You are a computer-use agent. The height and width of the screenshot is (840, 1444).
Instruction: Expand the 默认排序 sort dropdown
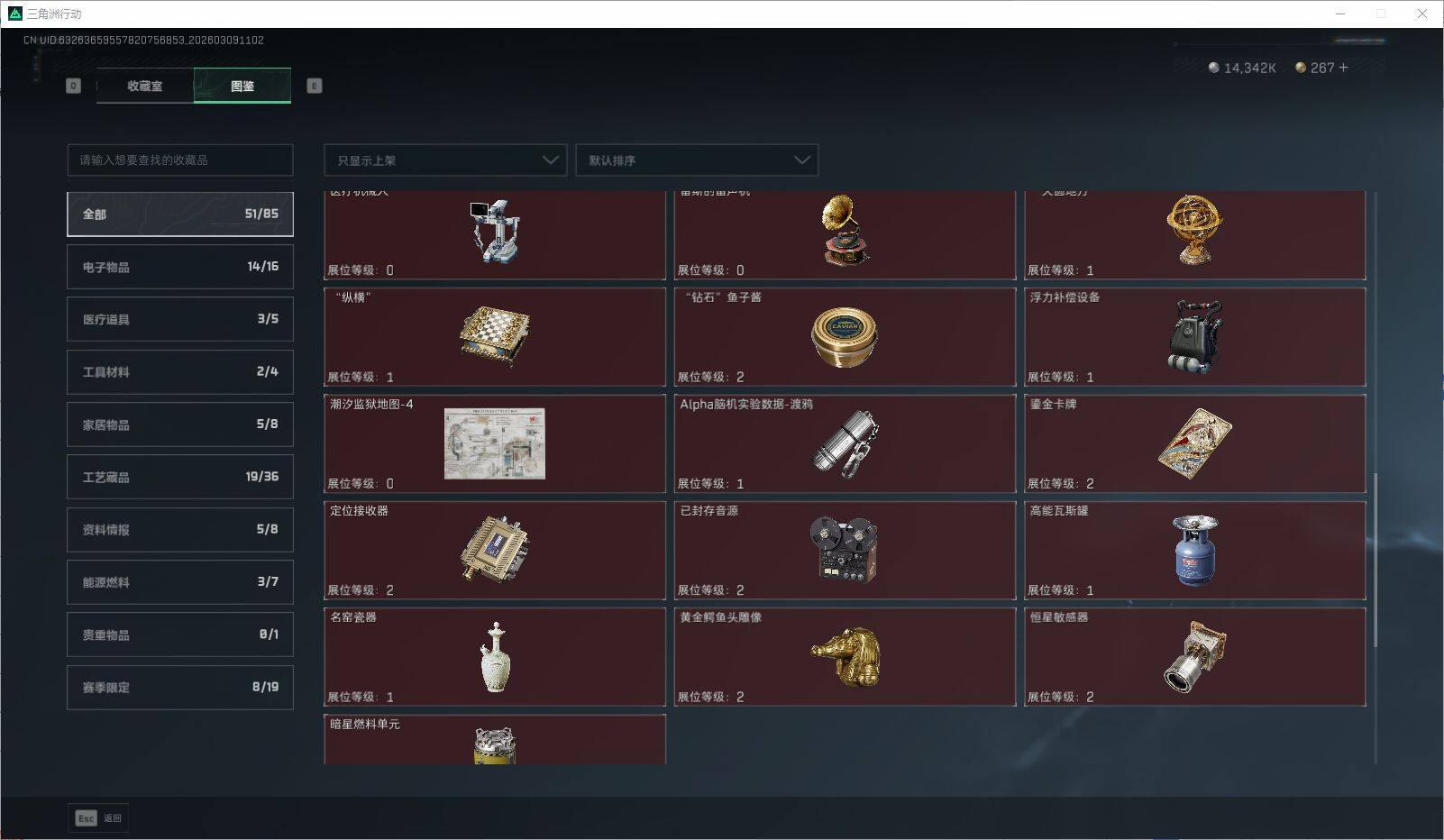coord(697,160)
